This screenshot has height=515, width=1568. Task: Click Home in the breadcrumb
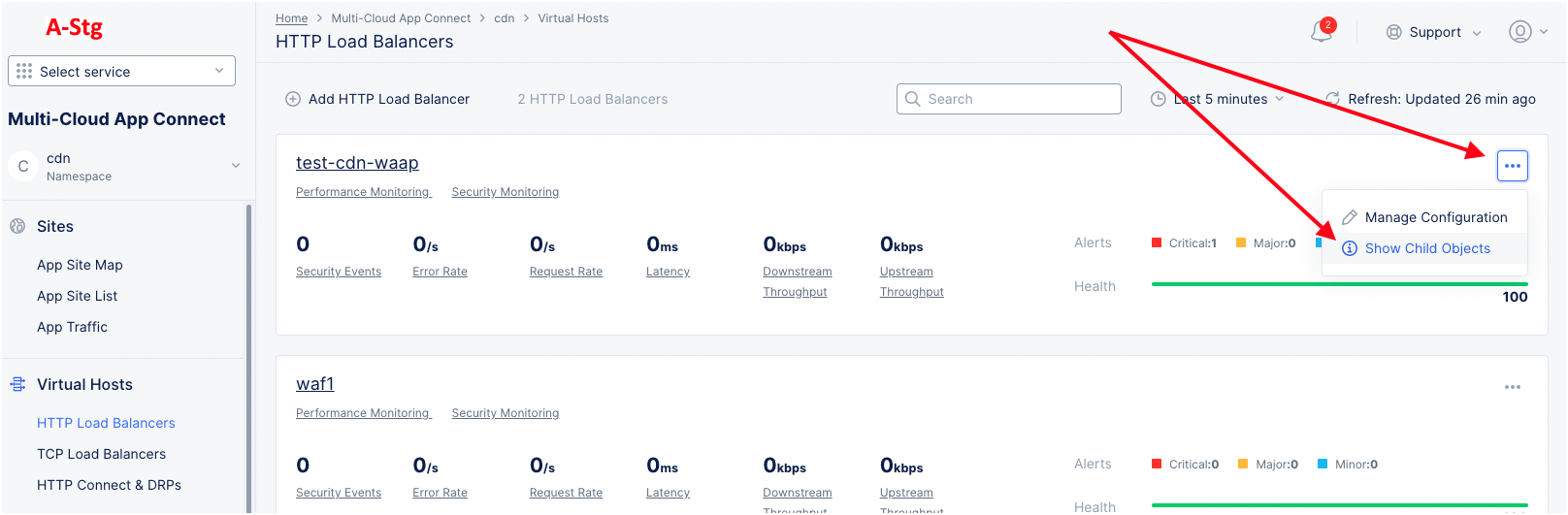[291, 18]
